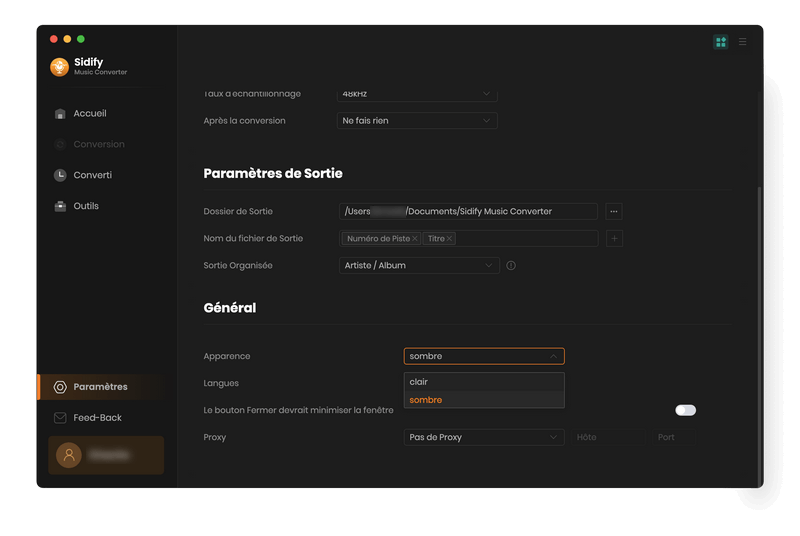Browse output folder with ellipsis button
The image size is (800, 536).
(x=614, y=211)
